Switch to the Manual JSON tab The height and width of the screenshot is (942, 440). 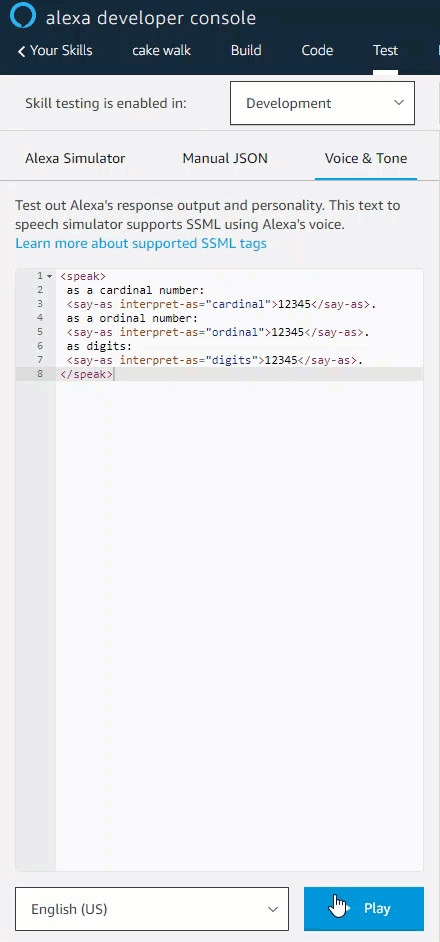tap(225, 159)
